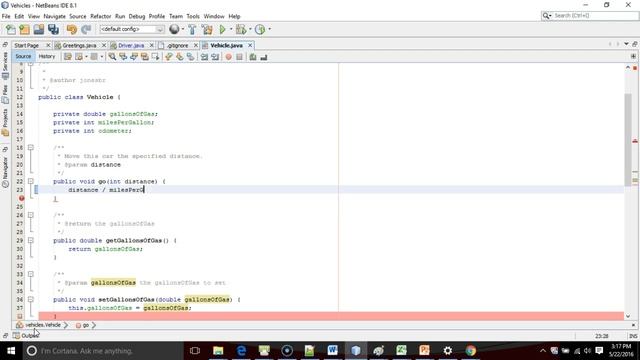Click the Cortana search box
This screenshot has width=640, height=360.
point(103,351)
